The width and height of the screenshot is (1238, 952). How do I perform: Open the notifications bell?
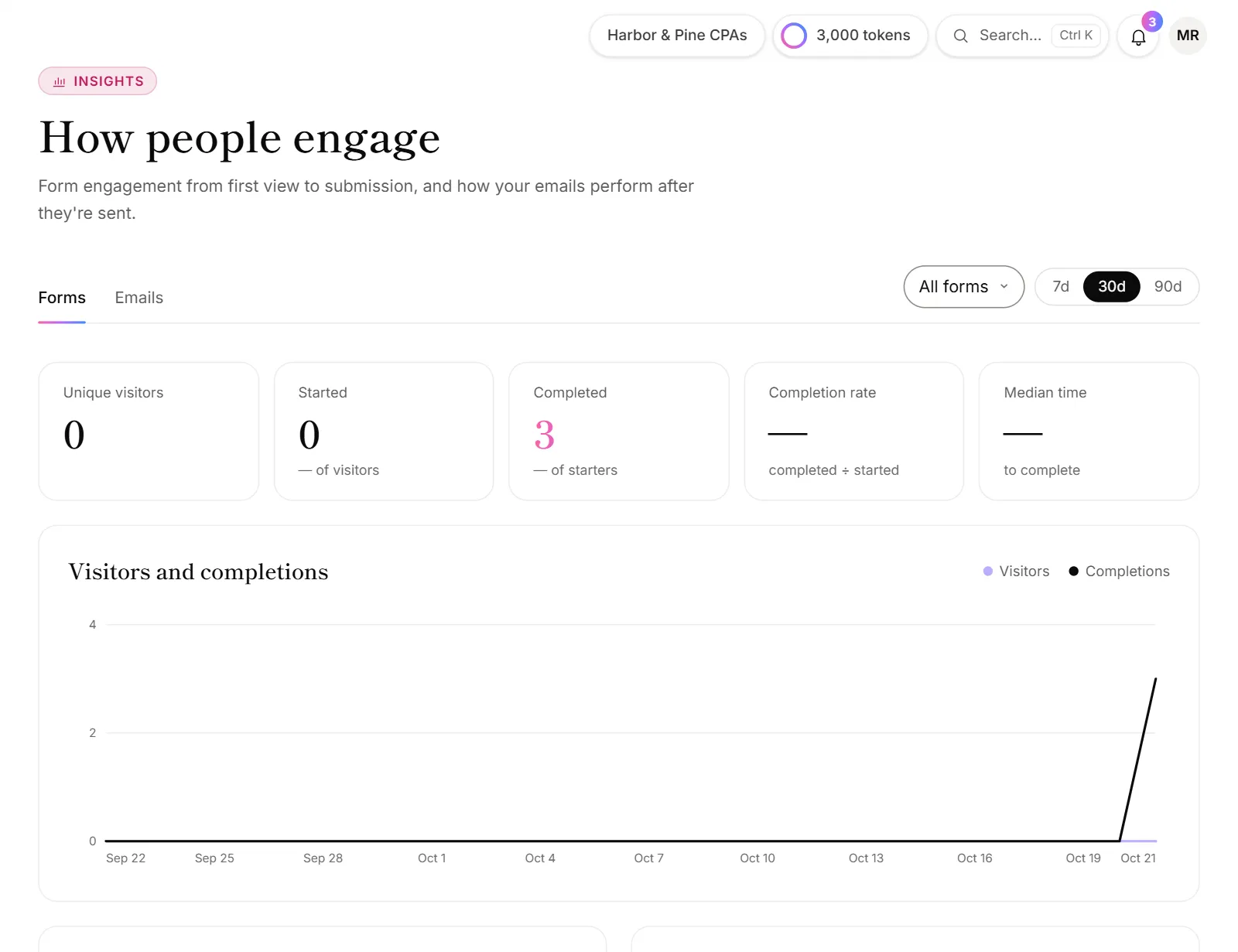point(1137,36)
